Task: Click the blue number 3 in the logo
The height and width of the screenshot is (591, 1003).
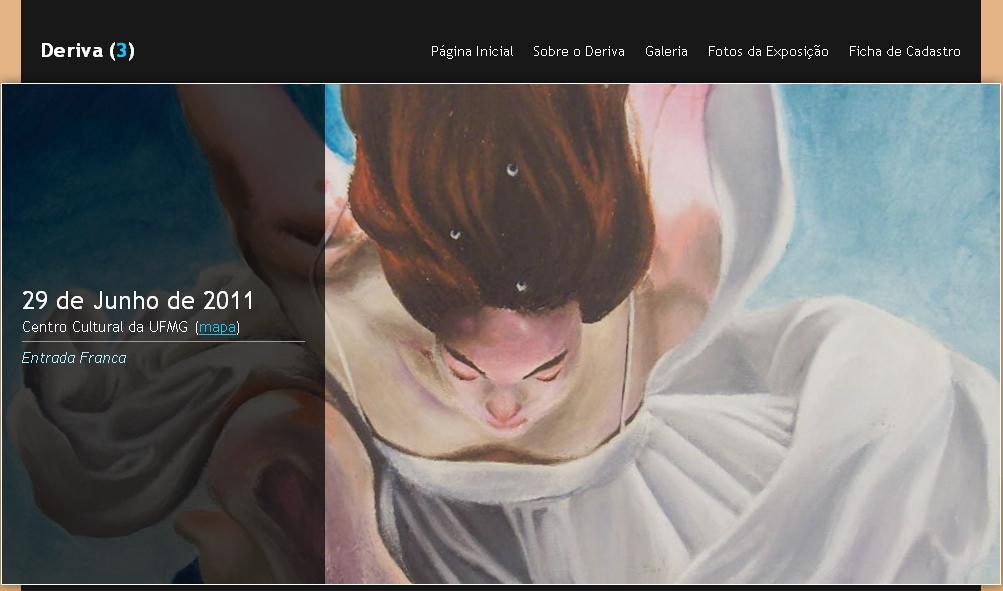Action: click(x=122, y=51)
